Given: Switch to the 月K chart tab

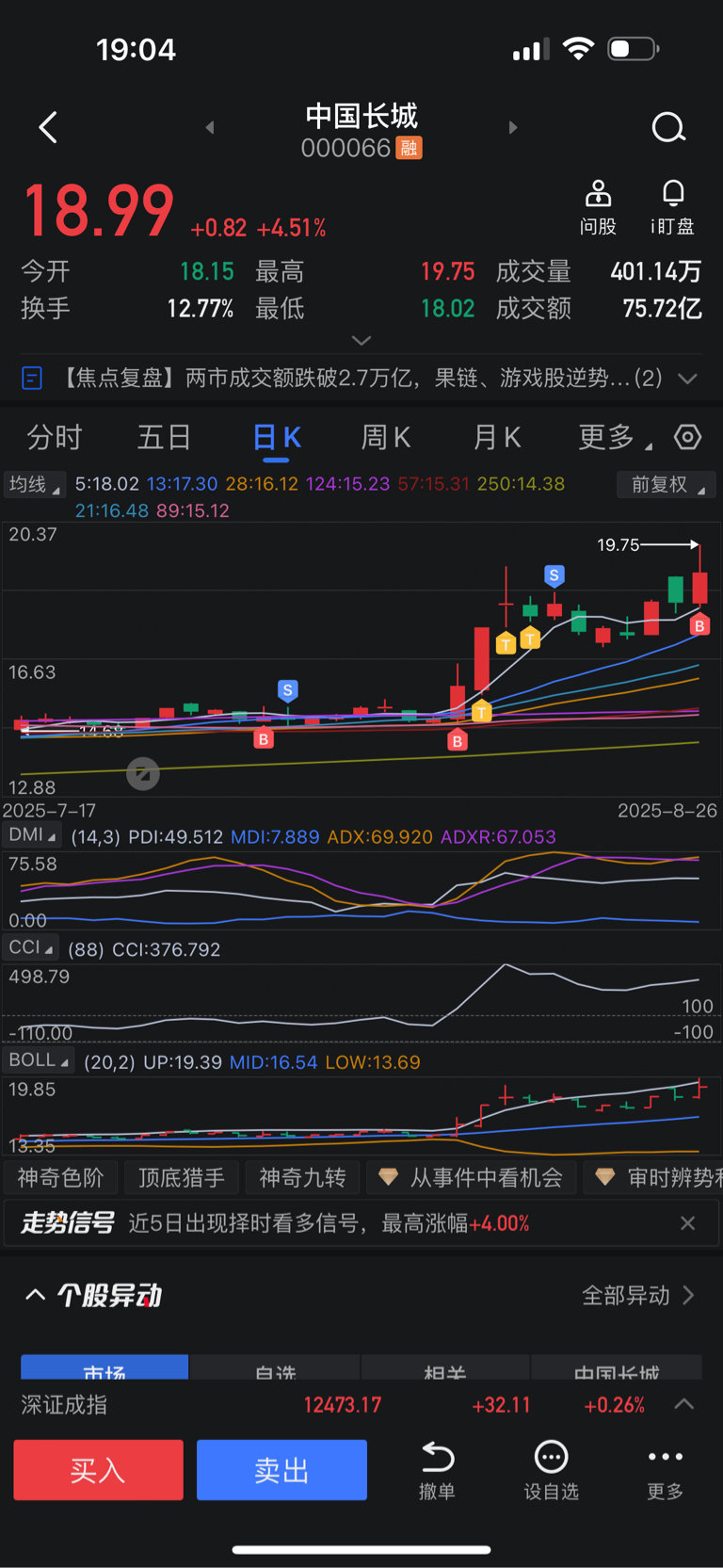Looking at the screenshot, I should click(x=496, y=437).
